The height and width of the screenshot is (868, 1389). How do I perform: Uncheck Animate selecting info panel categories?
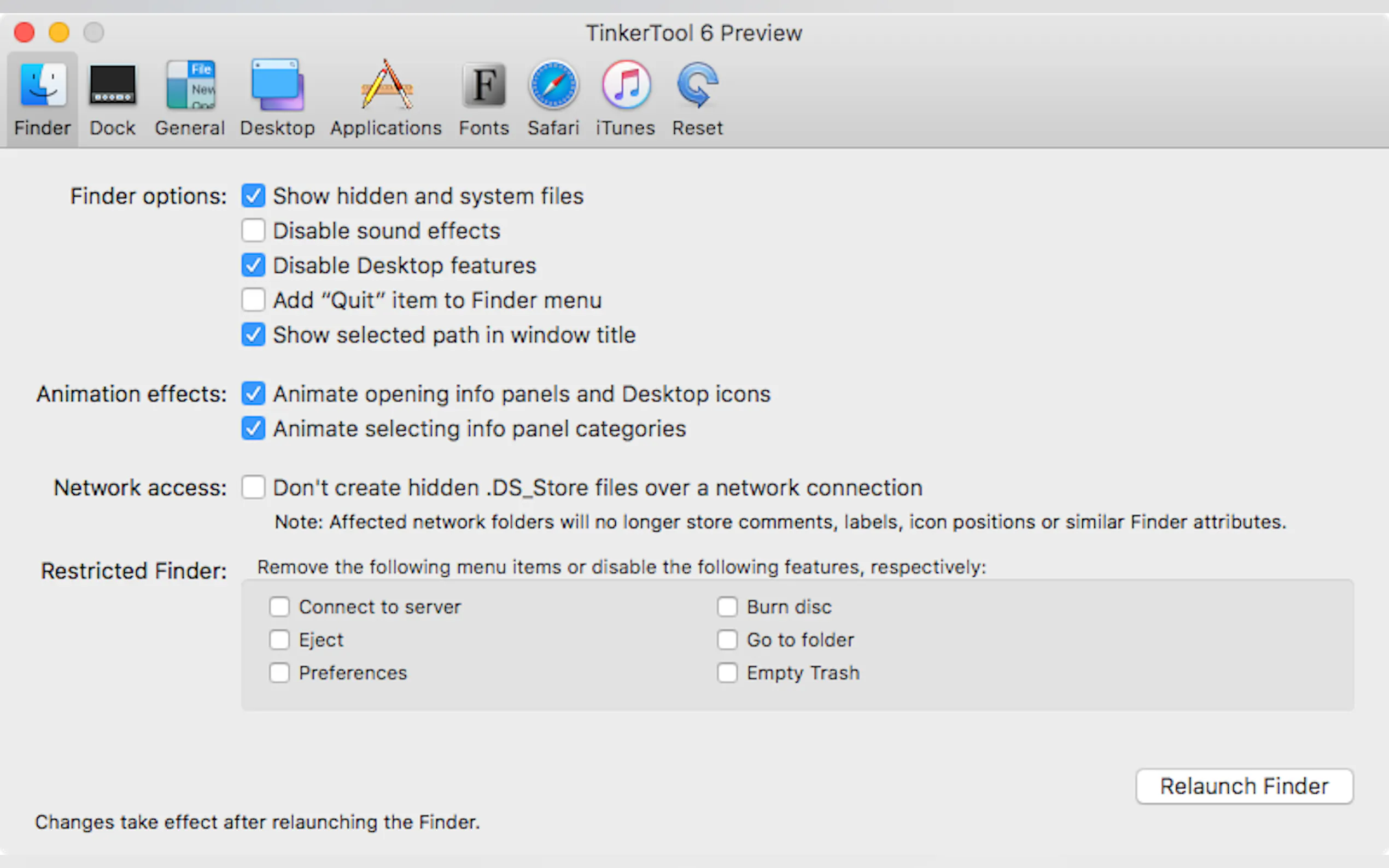click(253, 429)
